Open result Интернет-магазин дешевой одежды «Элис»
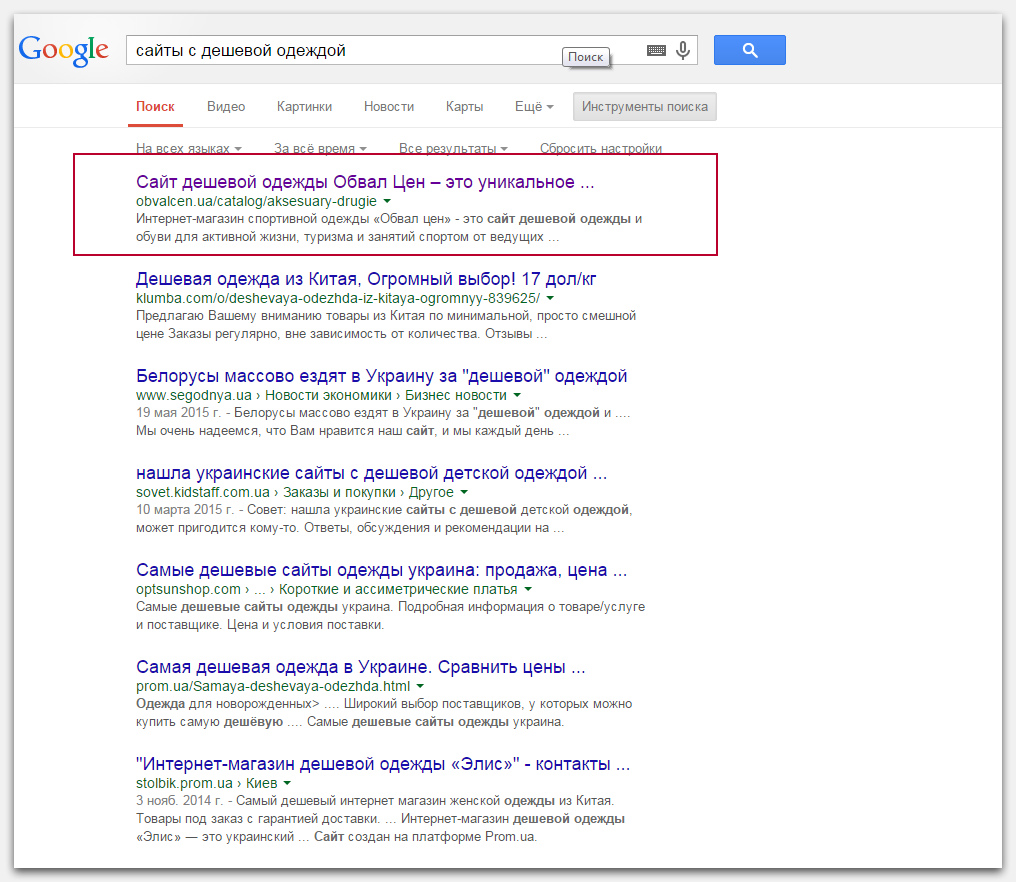Screen dimensions: 1016x882 382,764
